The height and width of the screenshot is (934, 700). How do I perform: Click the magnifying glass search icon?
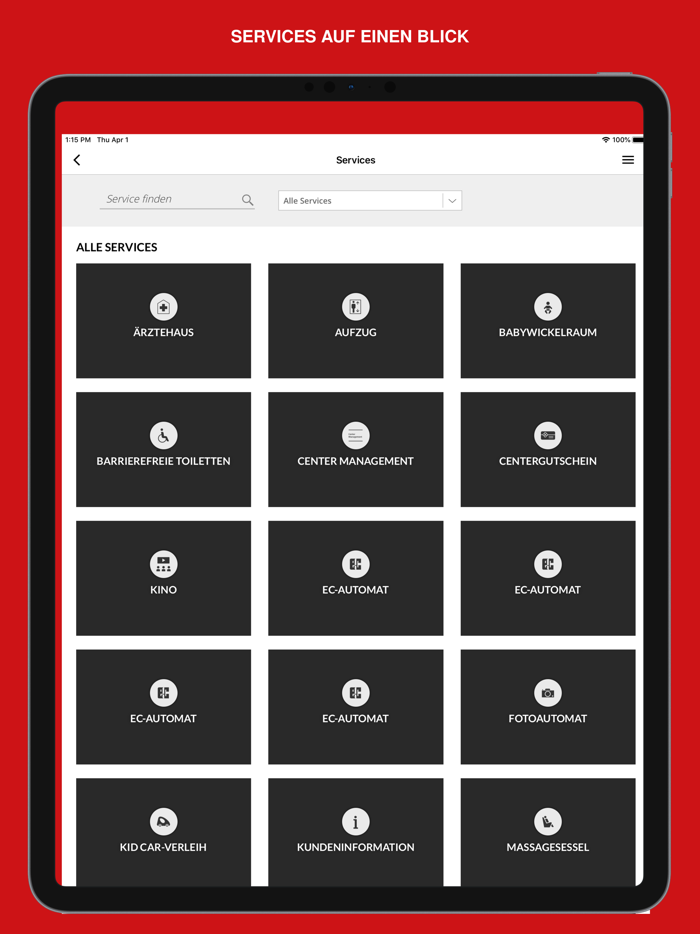[x=247, y=200]
